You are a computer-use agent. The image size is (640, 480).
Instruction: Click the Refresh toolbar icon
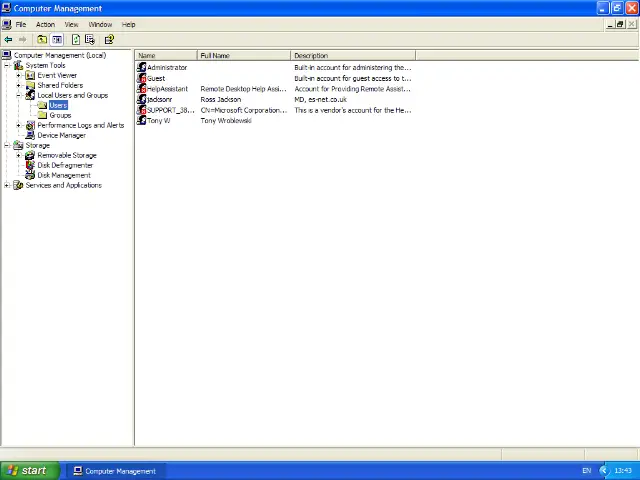[76, 40]
